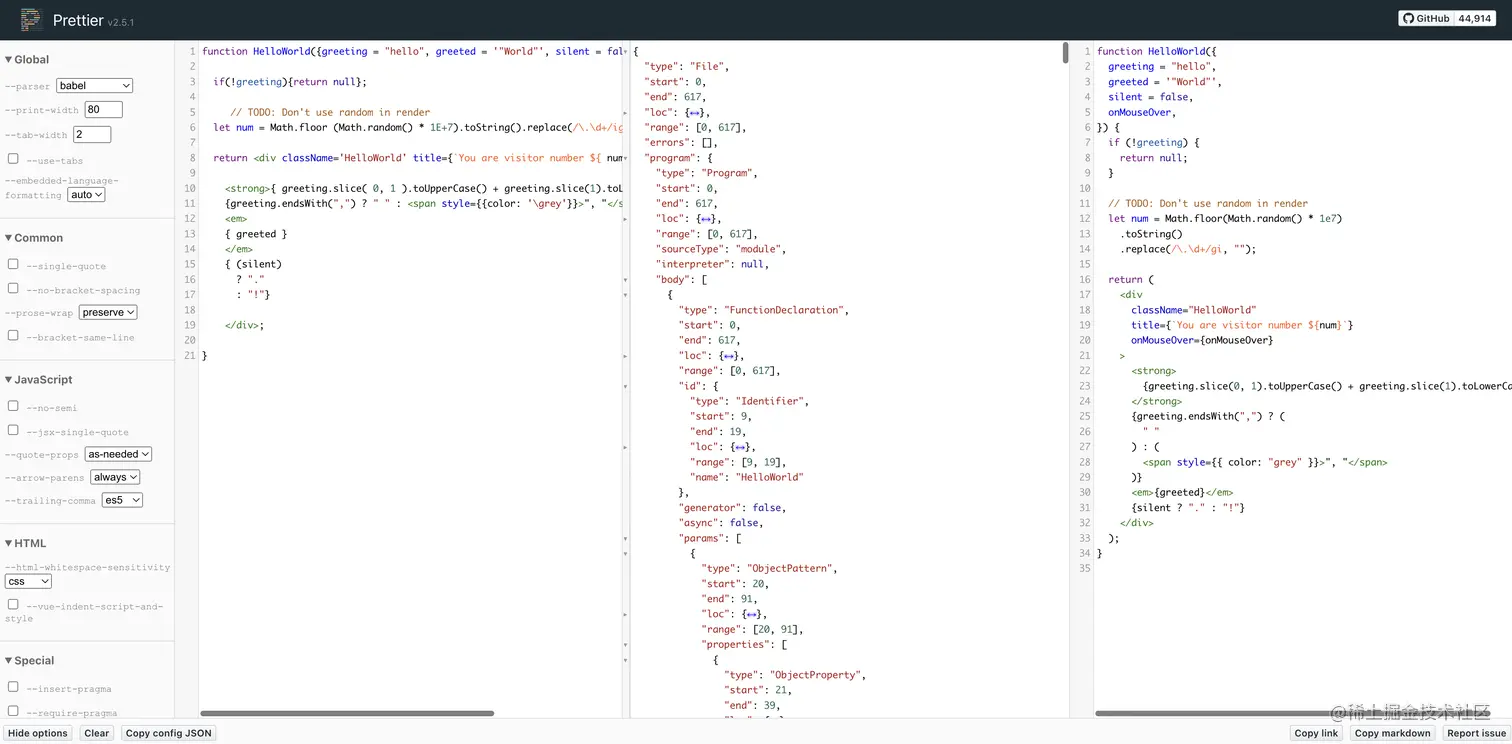Enable the --use-tabs checkbox

tap(13, 159)
